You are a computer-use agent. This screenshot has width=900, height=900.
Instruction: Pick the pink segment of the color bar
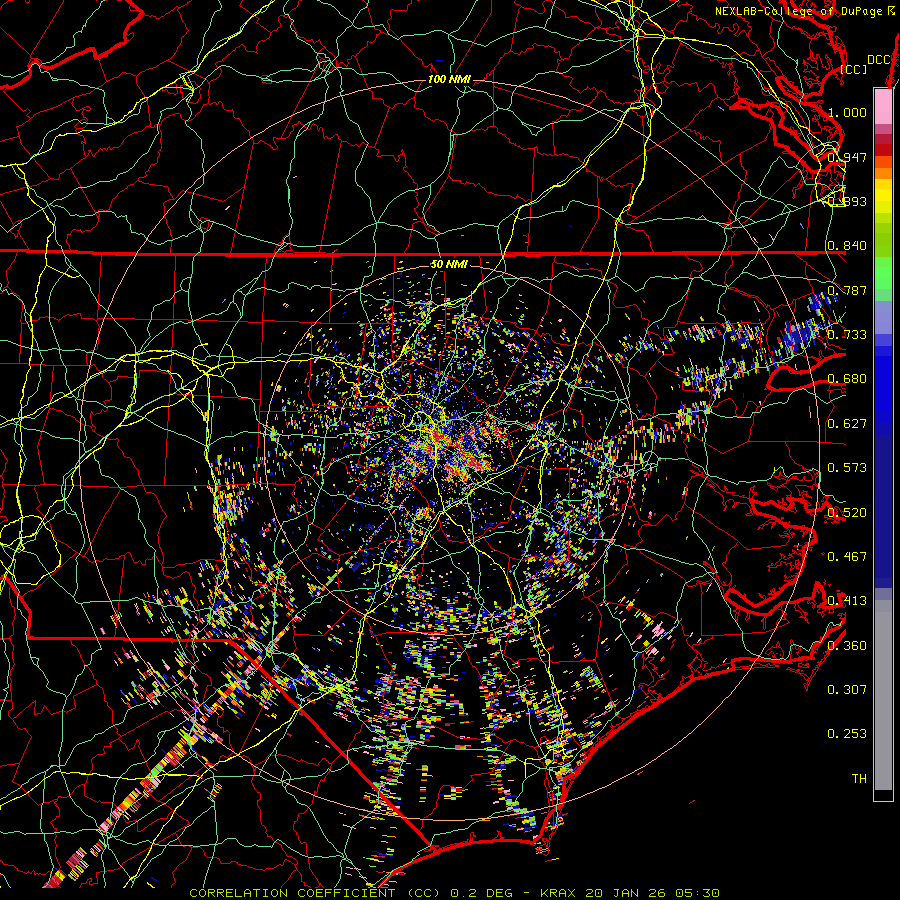(883, 106)
